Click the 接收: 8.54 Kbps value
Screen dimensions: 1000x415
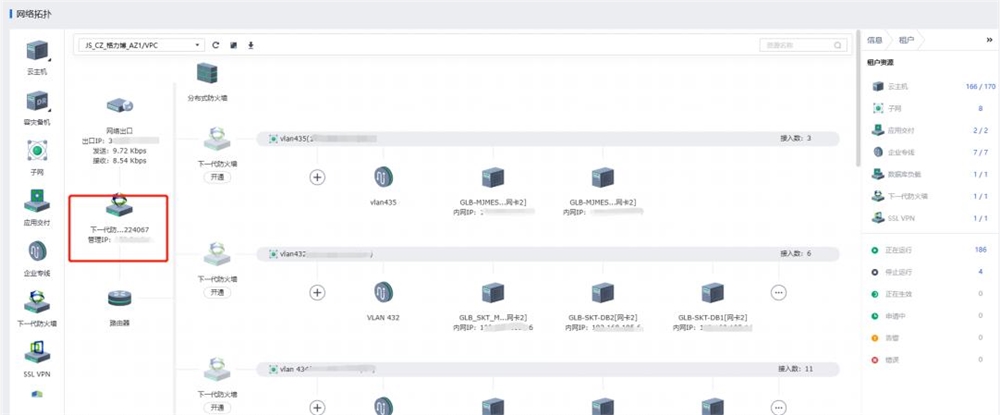[119, 161]
